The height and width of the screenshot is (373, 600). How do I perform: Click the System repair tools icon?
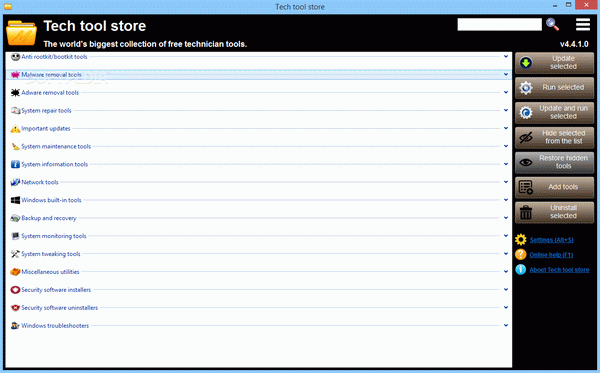[x=15, y=111]
